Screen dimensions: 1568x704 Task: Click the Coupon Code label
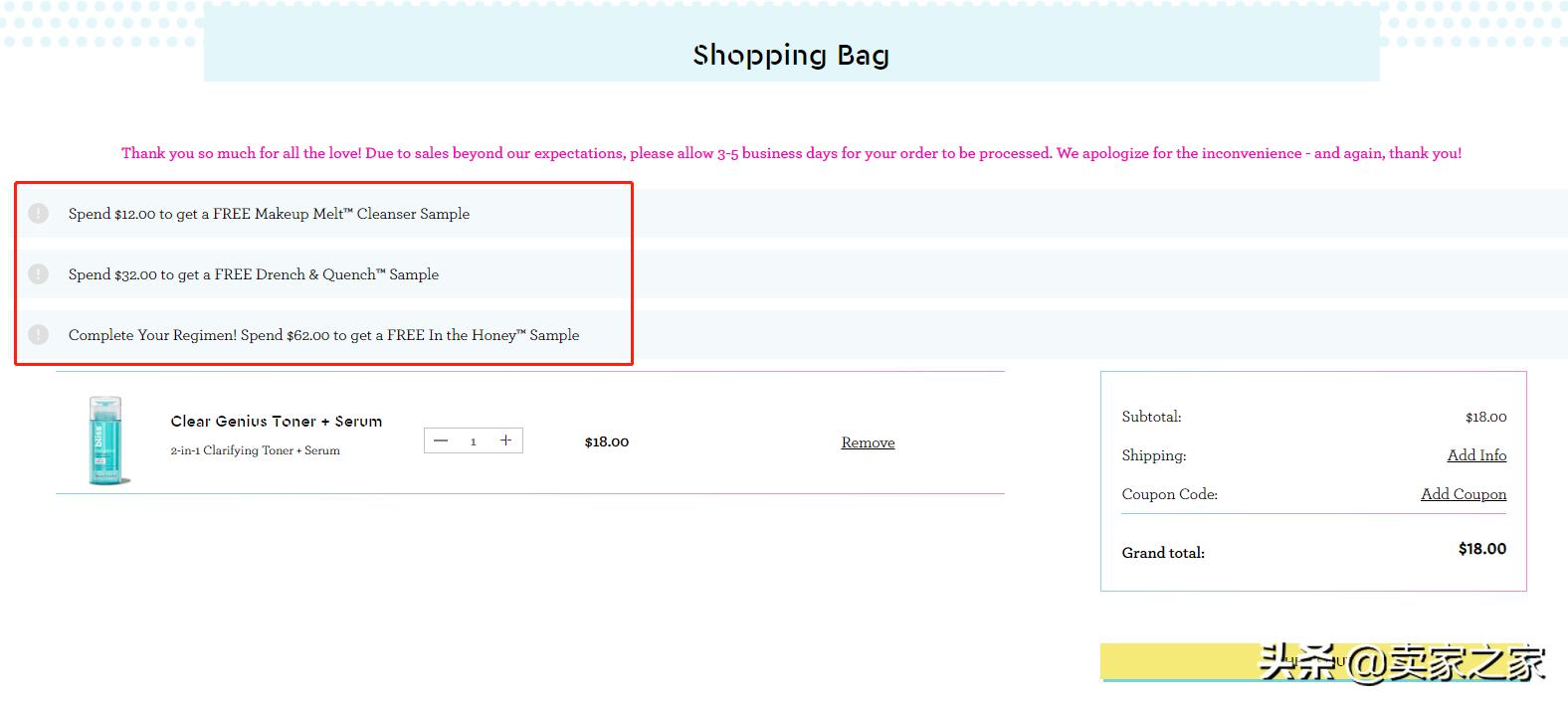point(1170,494)
